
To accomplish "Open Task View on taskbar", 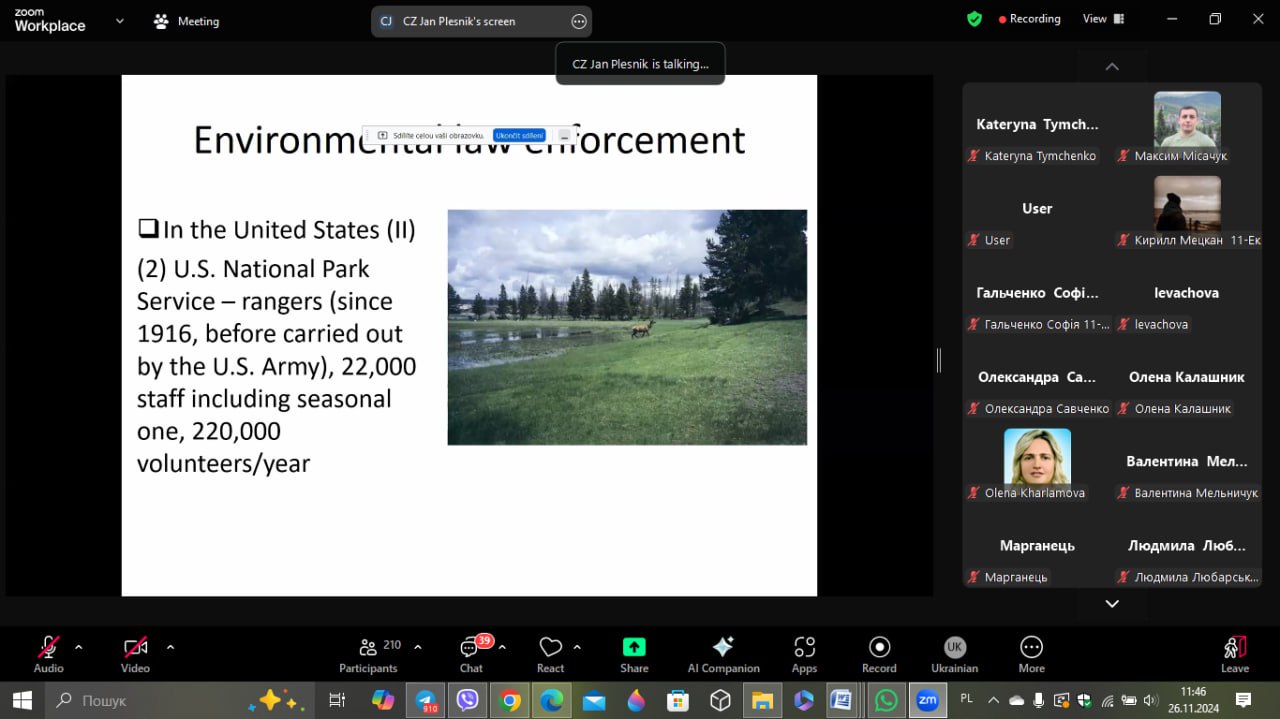I will pos(337,700).
